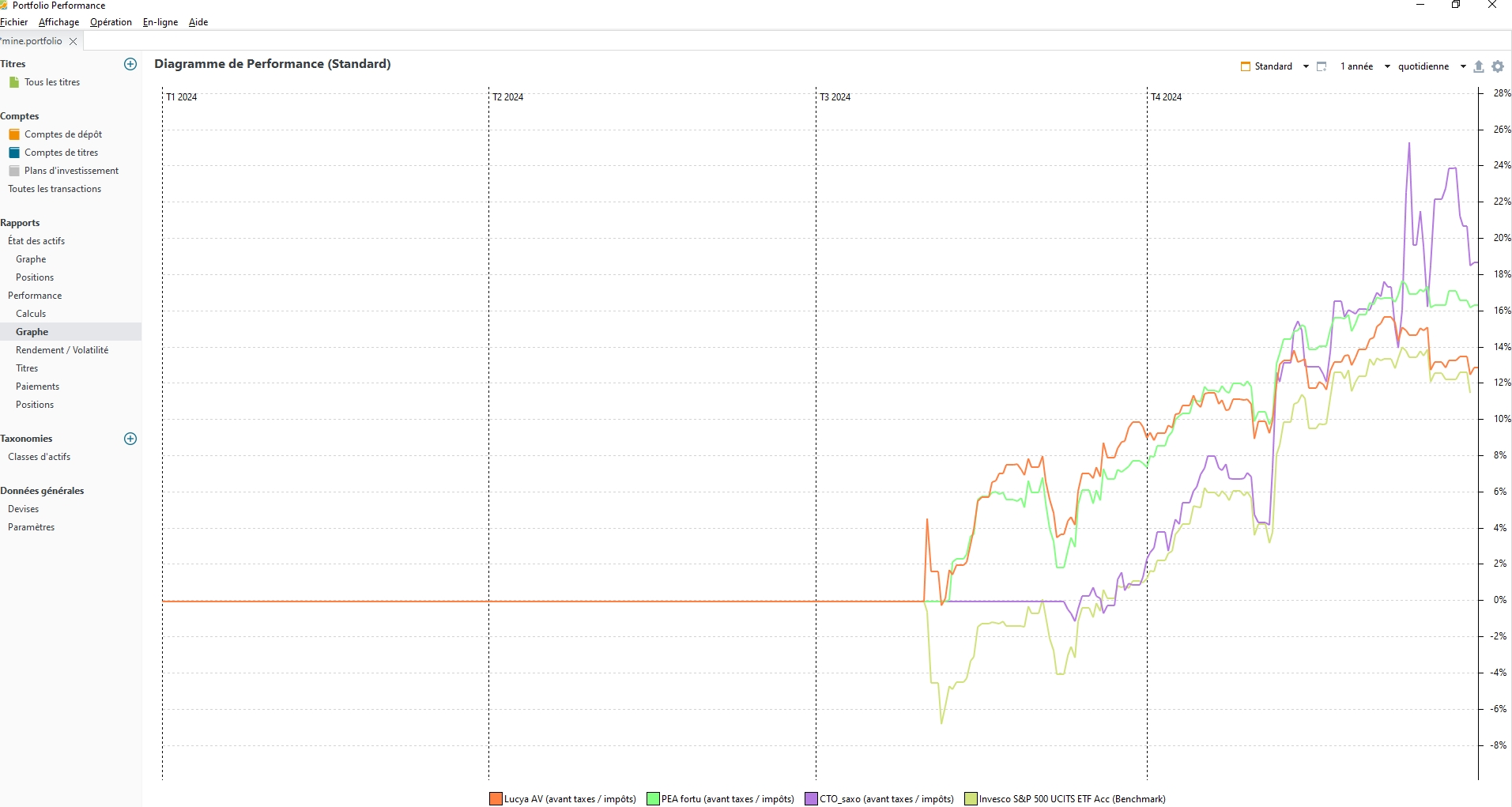Click the blue Comptes de titres icon
Screen dimensions: 1512x807
point(14,153)
